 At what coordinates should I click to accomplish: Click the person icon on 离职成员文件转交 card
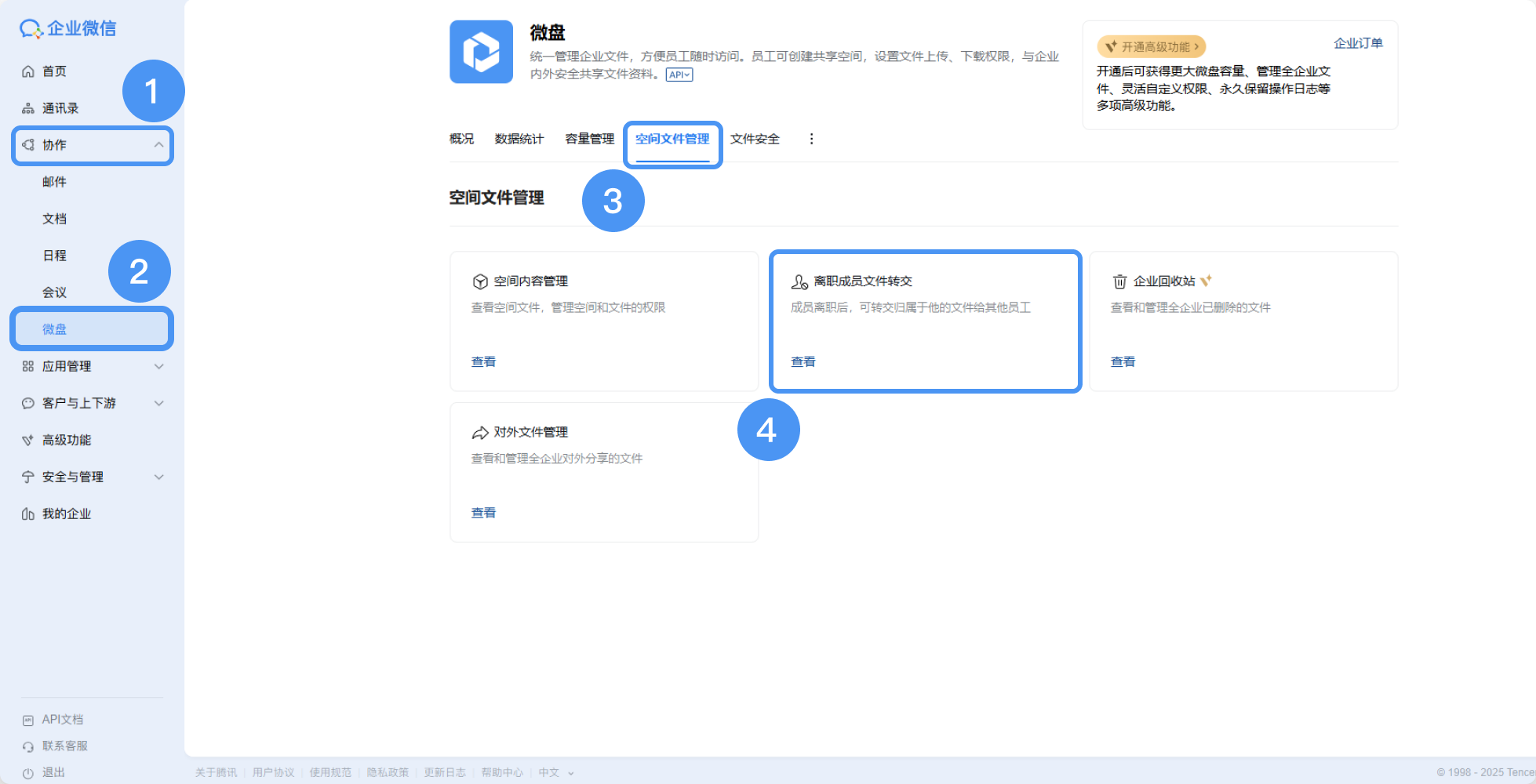point(799,281)
